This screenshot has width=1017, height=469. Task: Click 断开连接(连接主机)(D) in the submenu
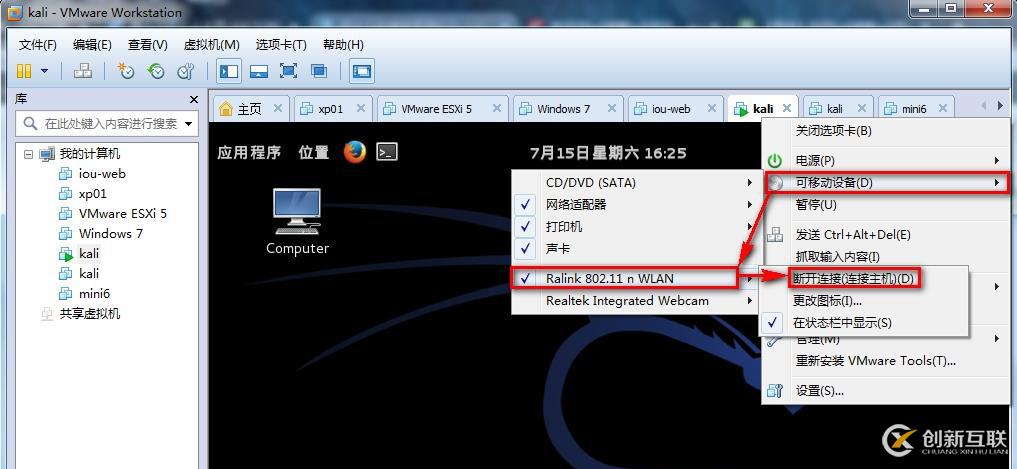854,278
